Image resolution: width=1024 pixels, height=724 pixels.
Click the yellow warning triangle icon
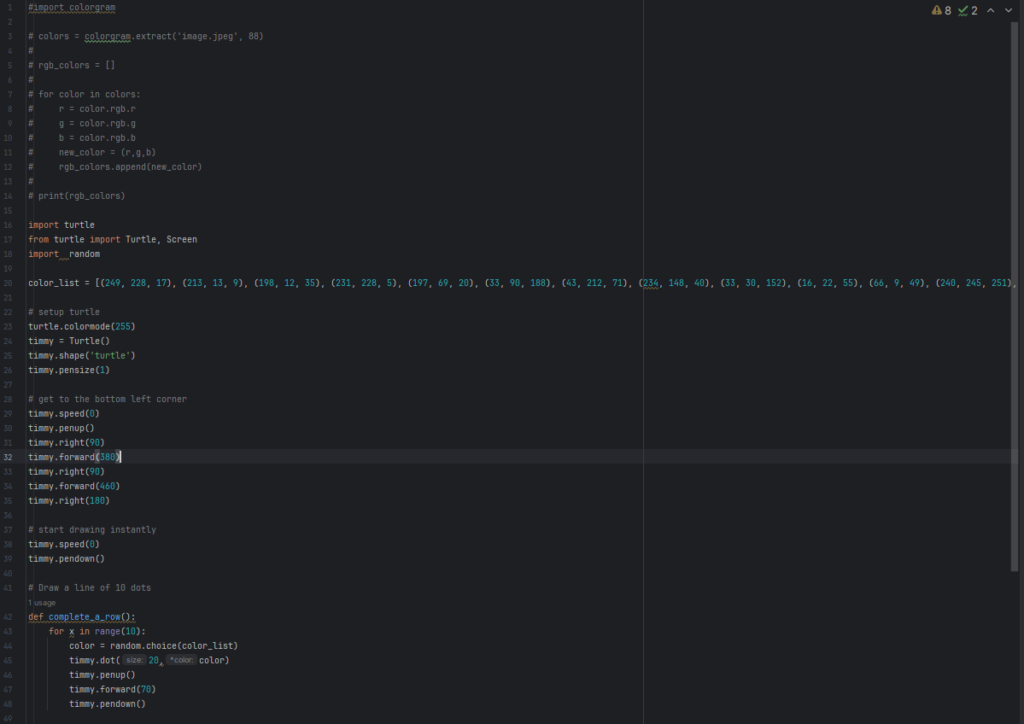coord(936,10)
